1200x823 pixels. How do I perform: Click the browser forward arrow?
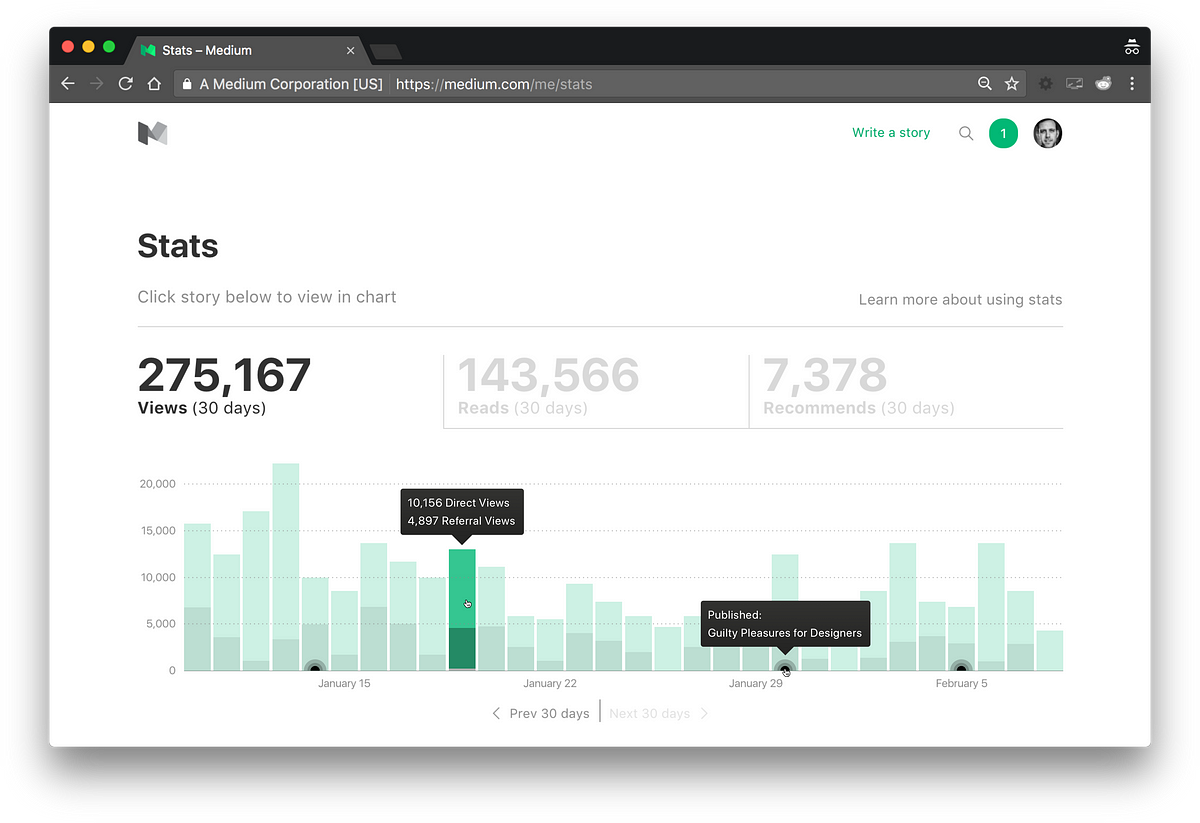pyautogui.click(x=97, y=84)
